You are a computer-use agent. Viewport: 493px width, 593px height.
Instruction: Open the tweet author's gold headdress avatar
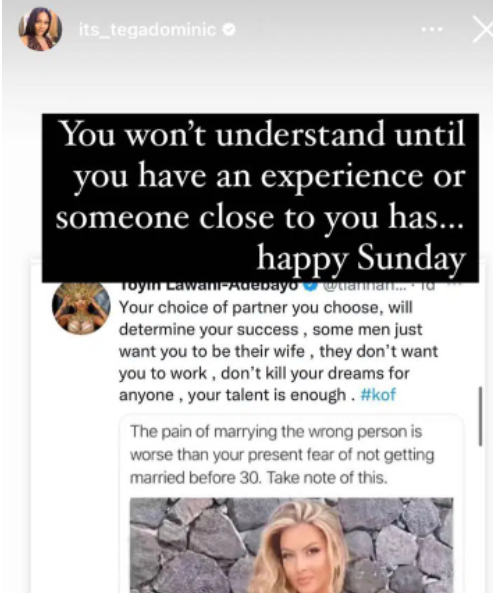point(81,308)
